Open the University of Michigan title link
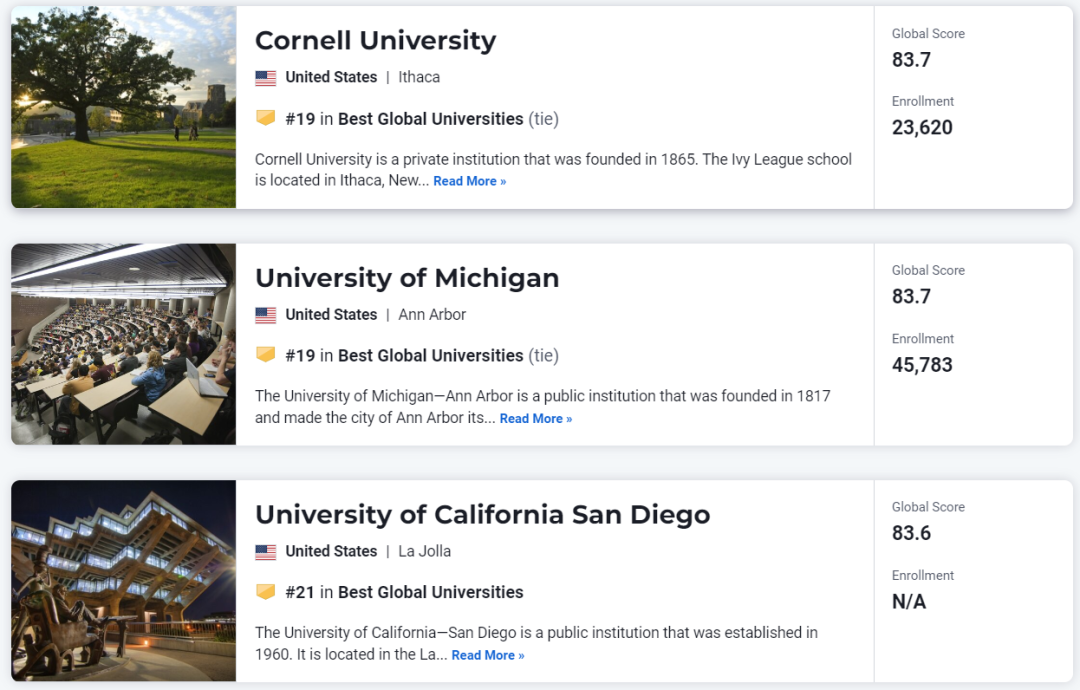 [x=407, y=278]
